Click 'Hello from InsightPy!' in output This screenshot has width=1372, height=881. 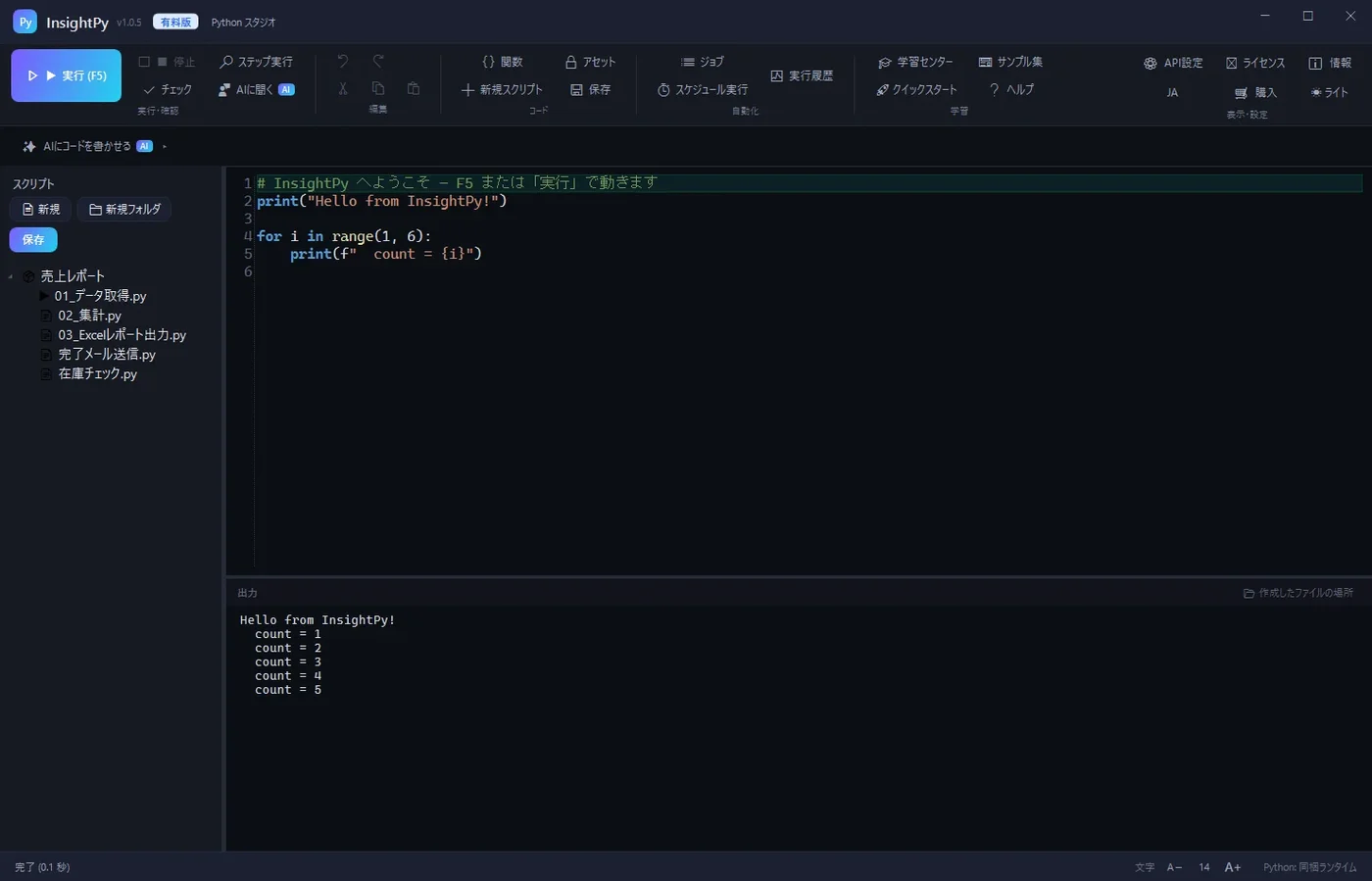[318, 620]
